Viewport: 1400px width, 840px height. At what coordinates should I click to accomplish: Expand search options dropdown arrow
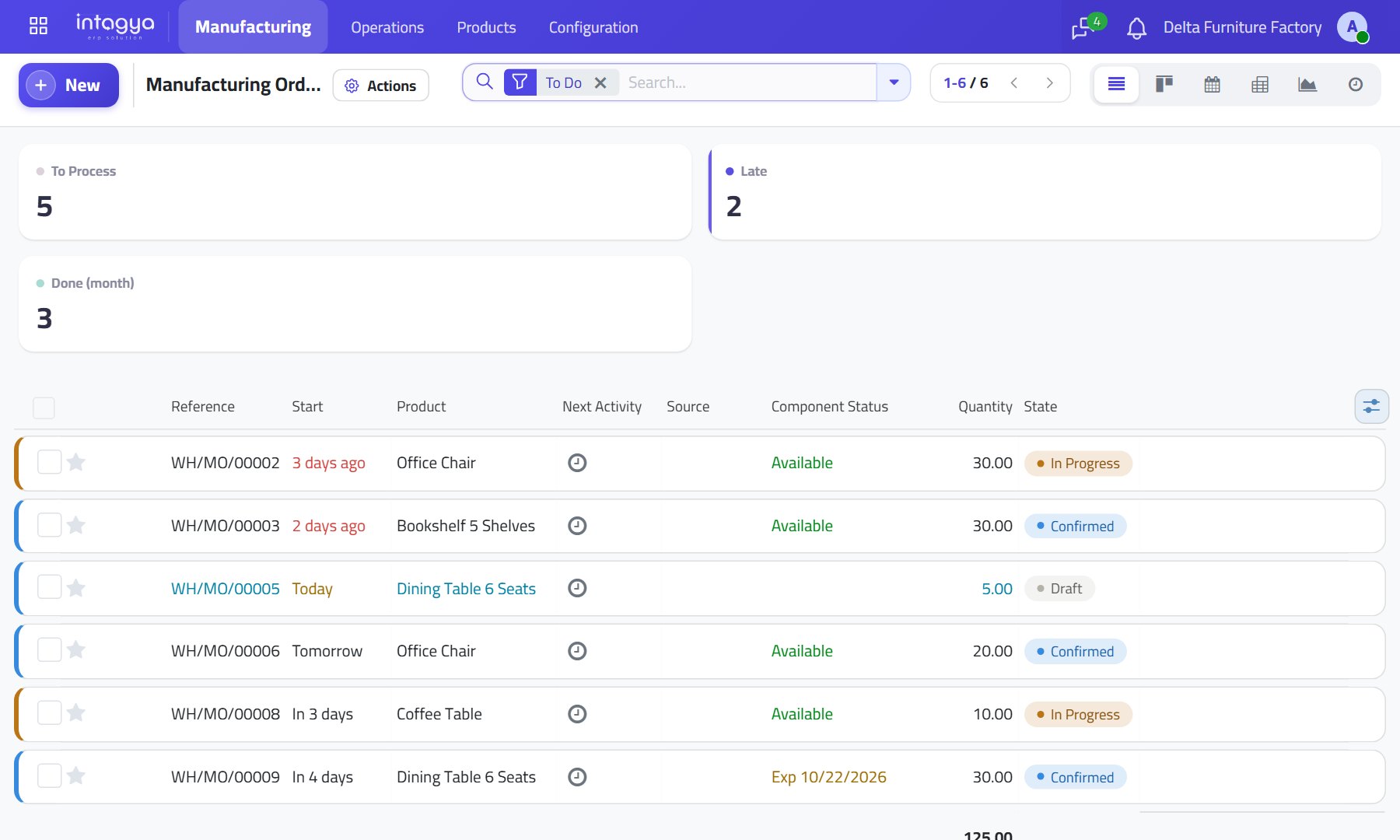click(x=894, y=82)
